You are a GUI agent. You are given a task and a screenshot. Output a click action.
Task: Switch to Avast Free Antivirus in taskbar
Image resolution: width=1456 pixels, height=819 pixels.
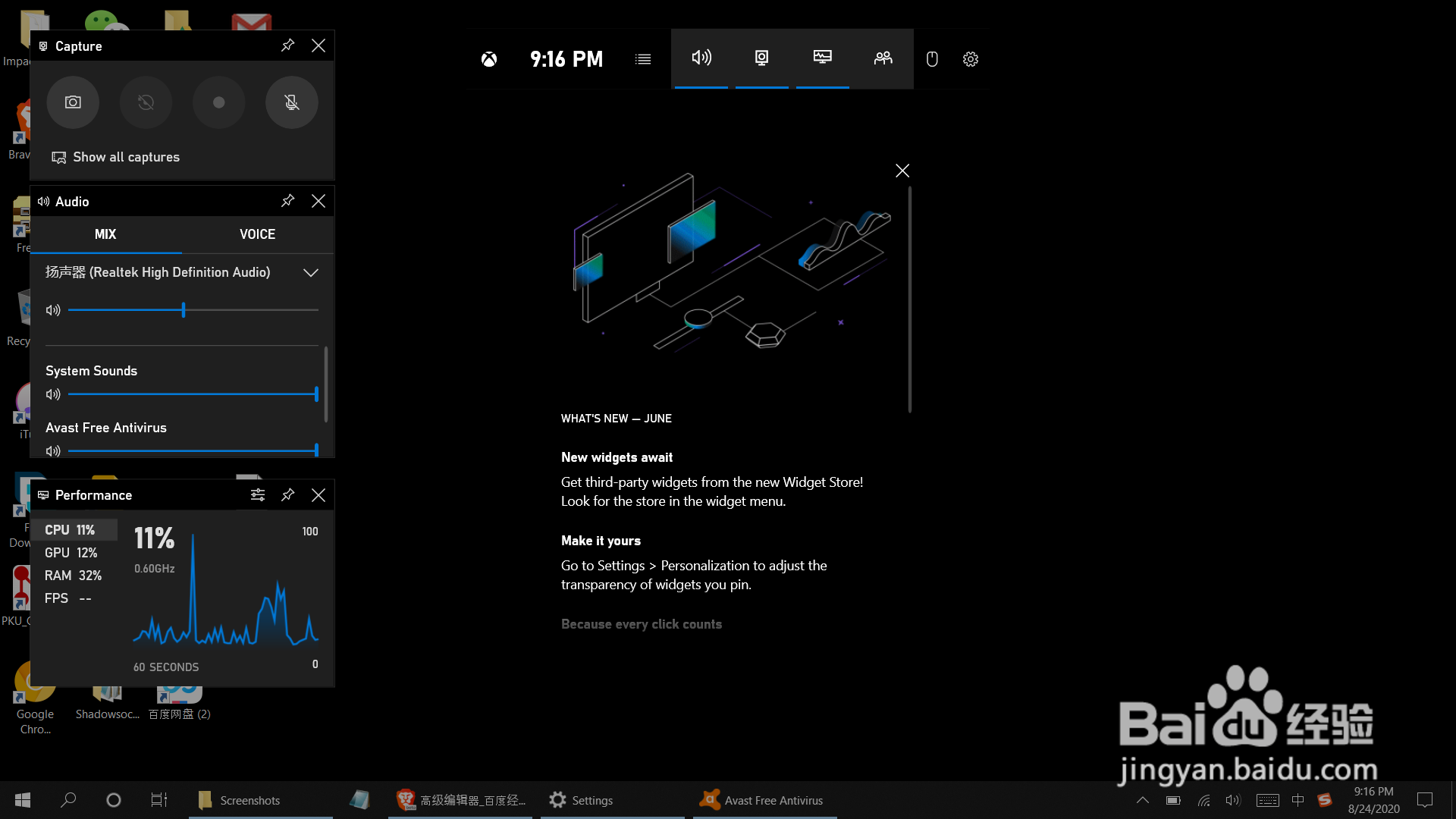764,800
